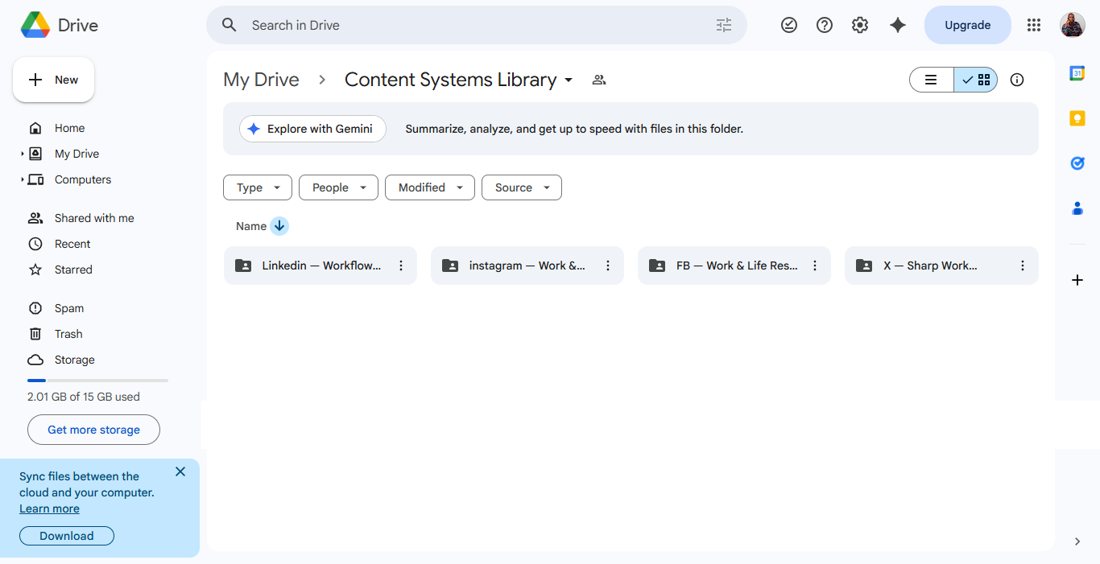Screen dimensions: 1100x564
Task: Expand the My Drive tree arrow
Action: (x=22, y=154)
